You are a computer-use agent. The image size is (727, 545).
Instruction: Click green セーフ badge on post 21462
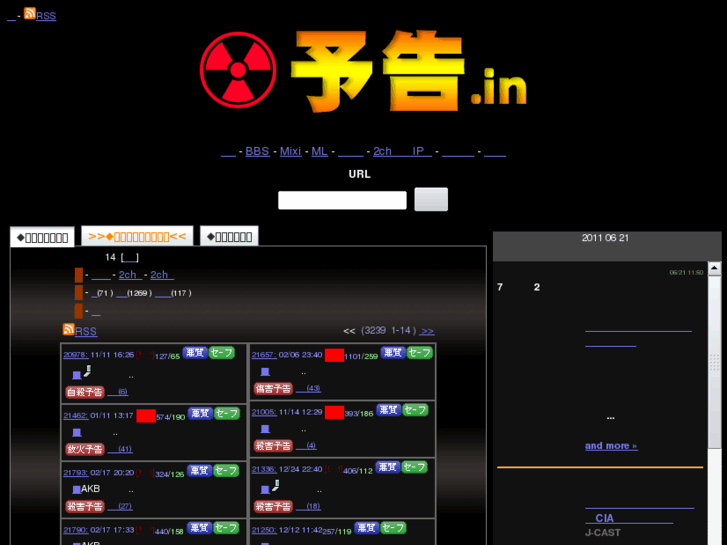coord(227,413)
